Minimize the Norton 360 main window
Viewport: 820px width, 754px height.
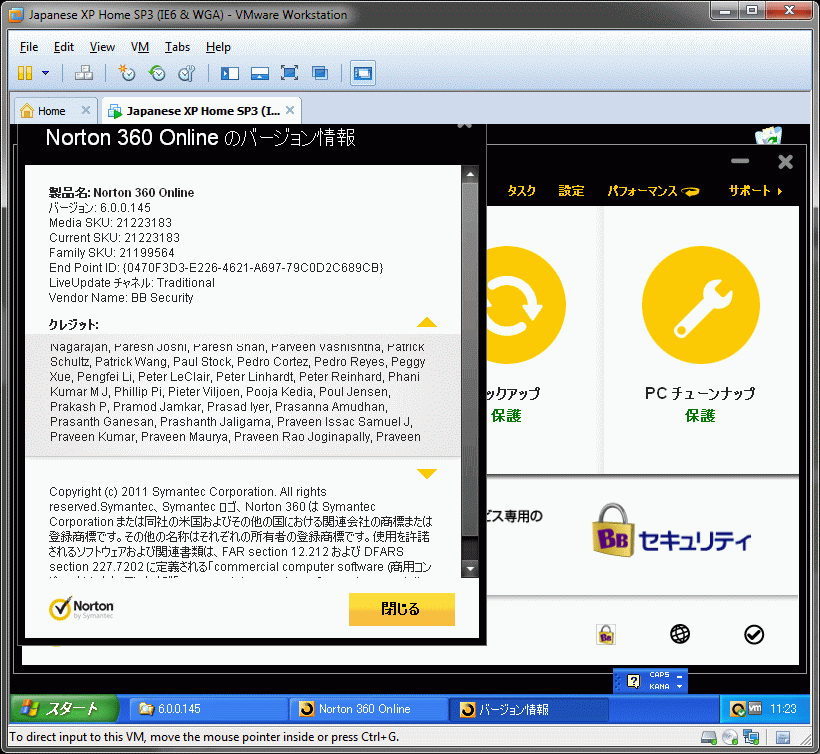(739, 161)
